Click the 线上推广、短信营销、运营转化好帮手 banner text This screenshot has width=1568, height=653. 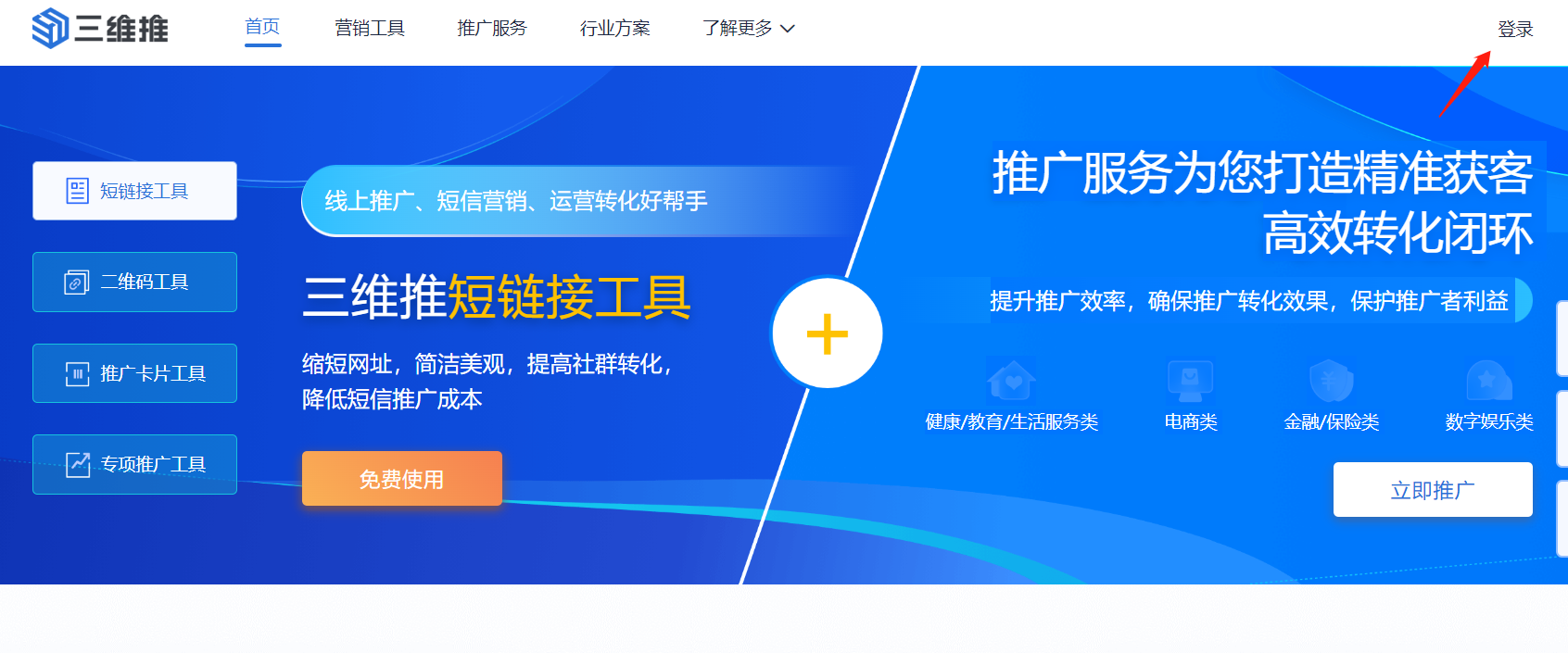click(516, 201)
